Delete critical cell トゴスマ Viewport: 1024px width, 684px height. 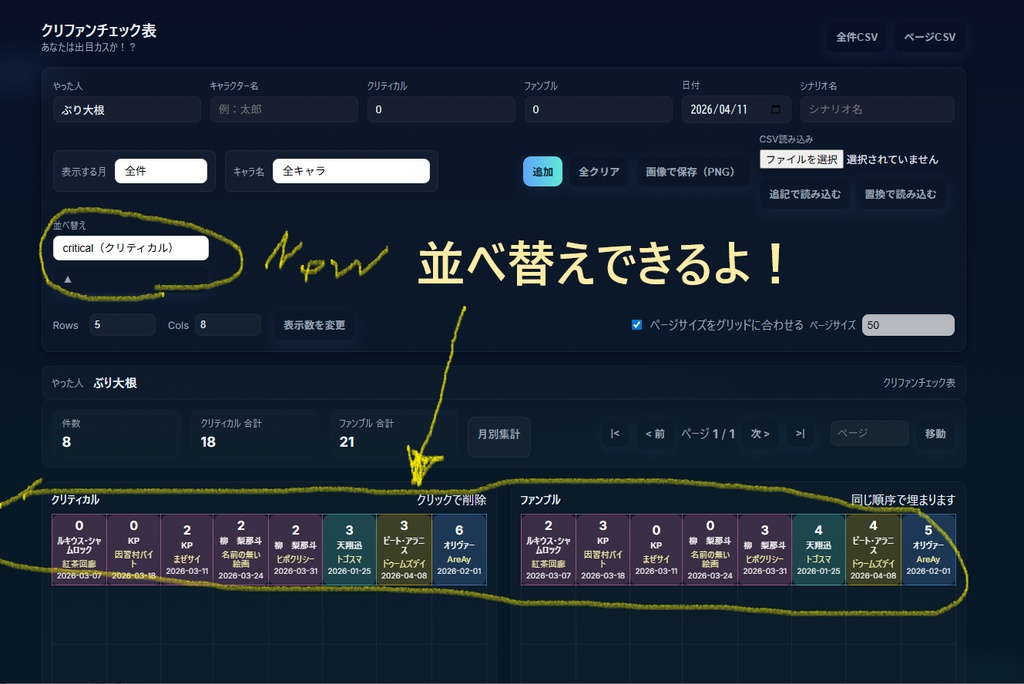349,549
